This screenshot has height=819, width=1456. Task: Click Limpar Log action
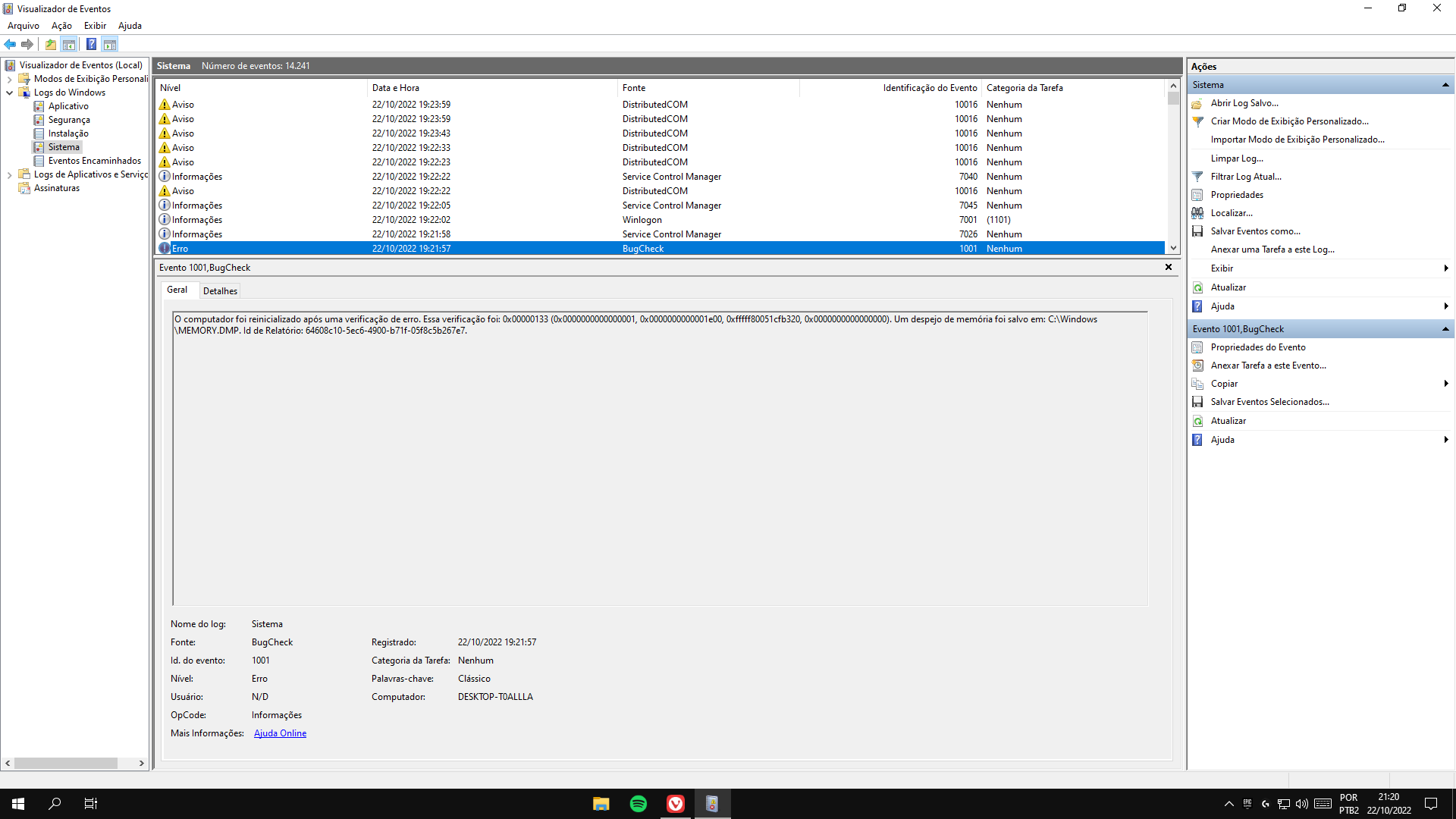pos(1237,158)
